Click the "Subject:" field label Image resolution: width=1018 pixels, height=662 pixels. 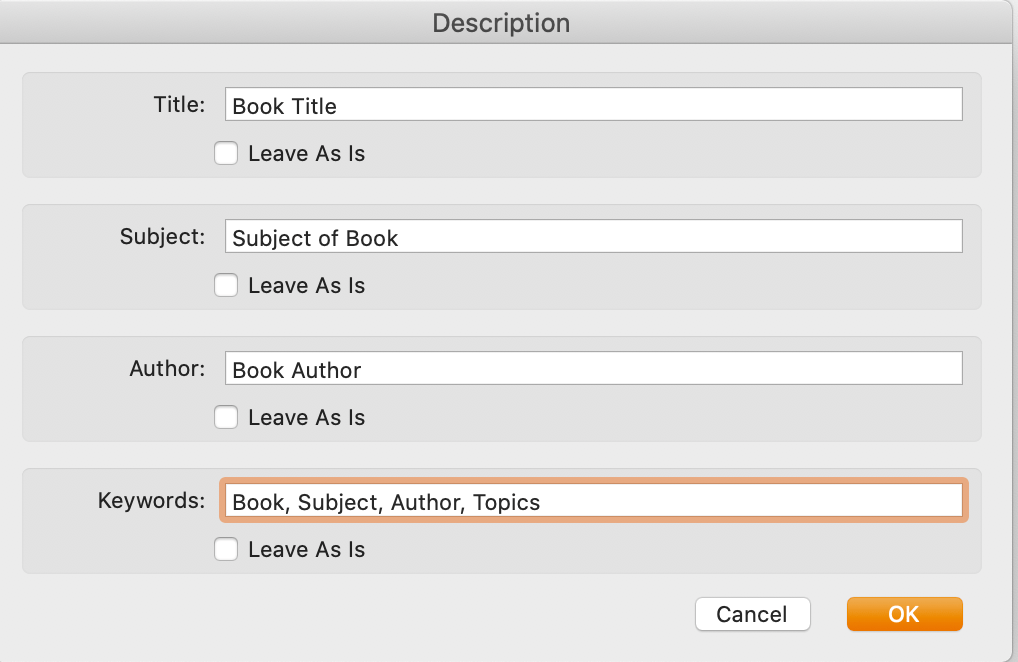[x=162, y=237]
